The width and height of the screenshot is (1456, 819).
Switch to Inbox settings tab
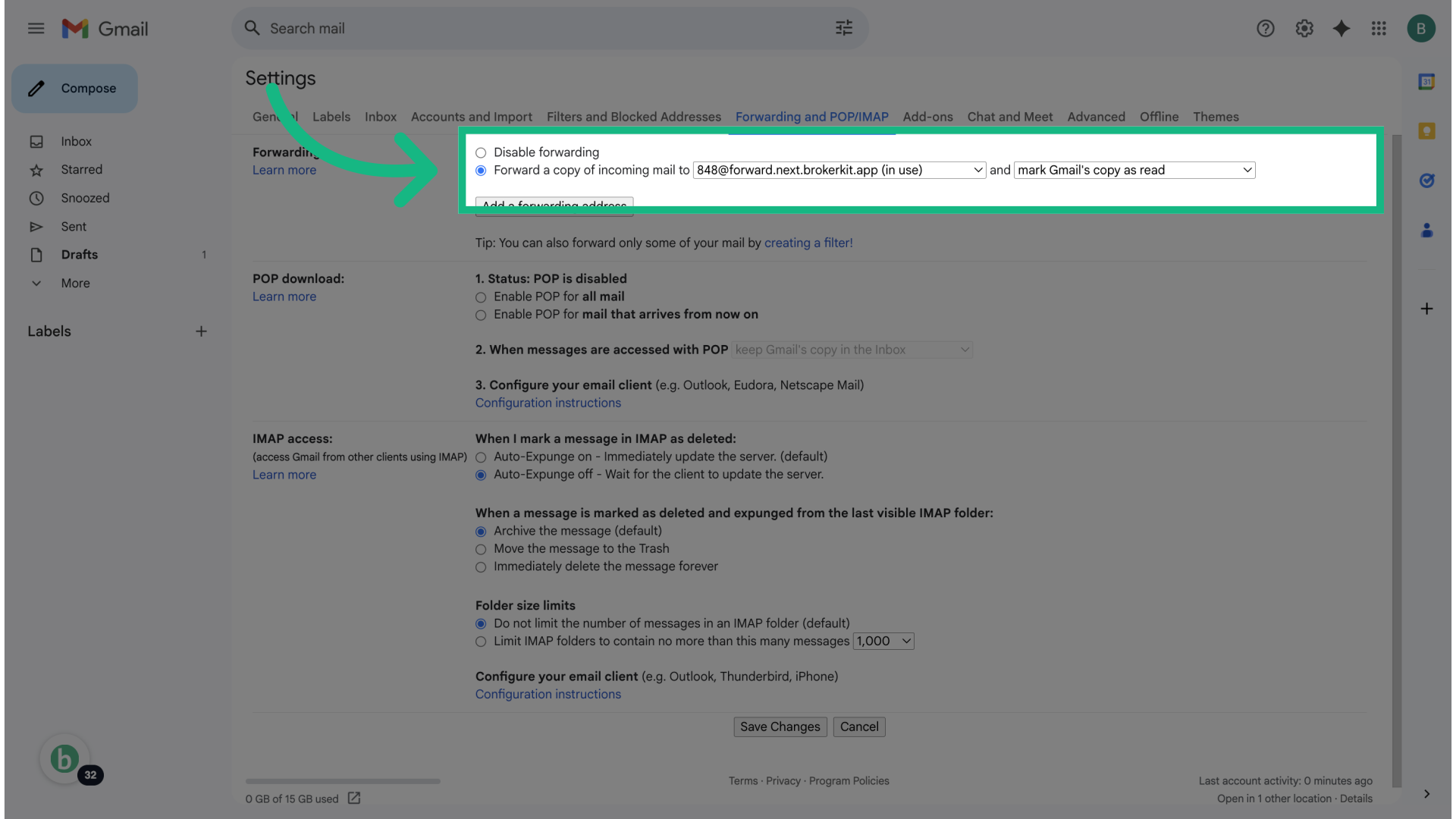coord(381,117)
